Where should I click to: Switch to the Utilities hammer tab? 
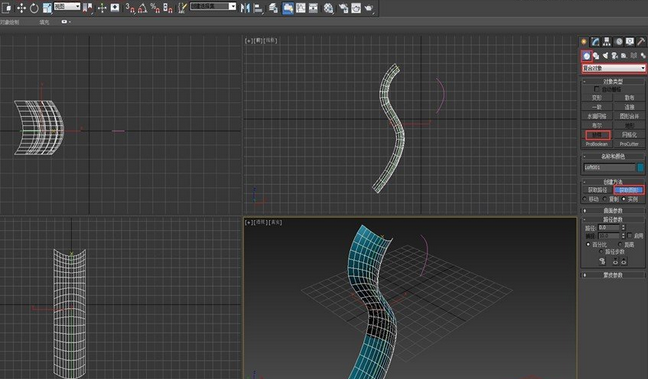(x=641, y=41)
